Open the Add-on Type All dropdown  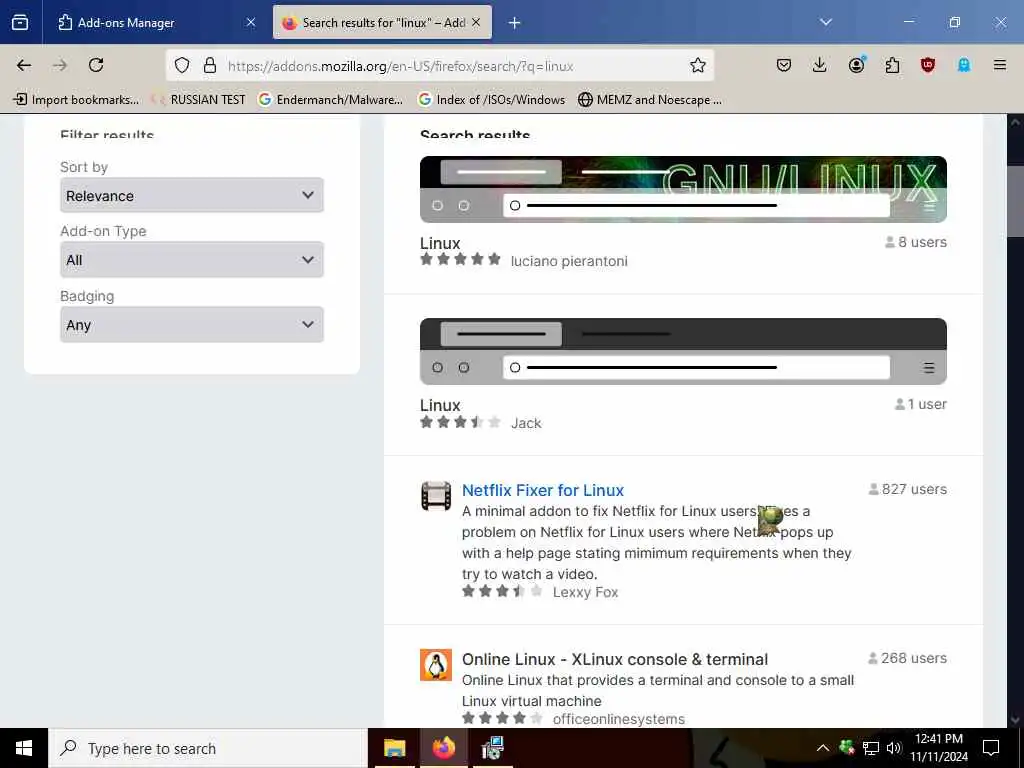pos(192,260)
